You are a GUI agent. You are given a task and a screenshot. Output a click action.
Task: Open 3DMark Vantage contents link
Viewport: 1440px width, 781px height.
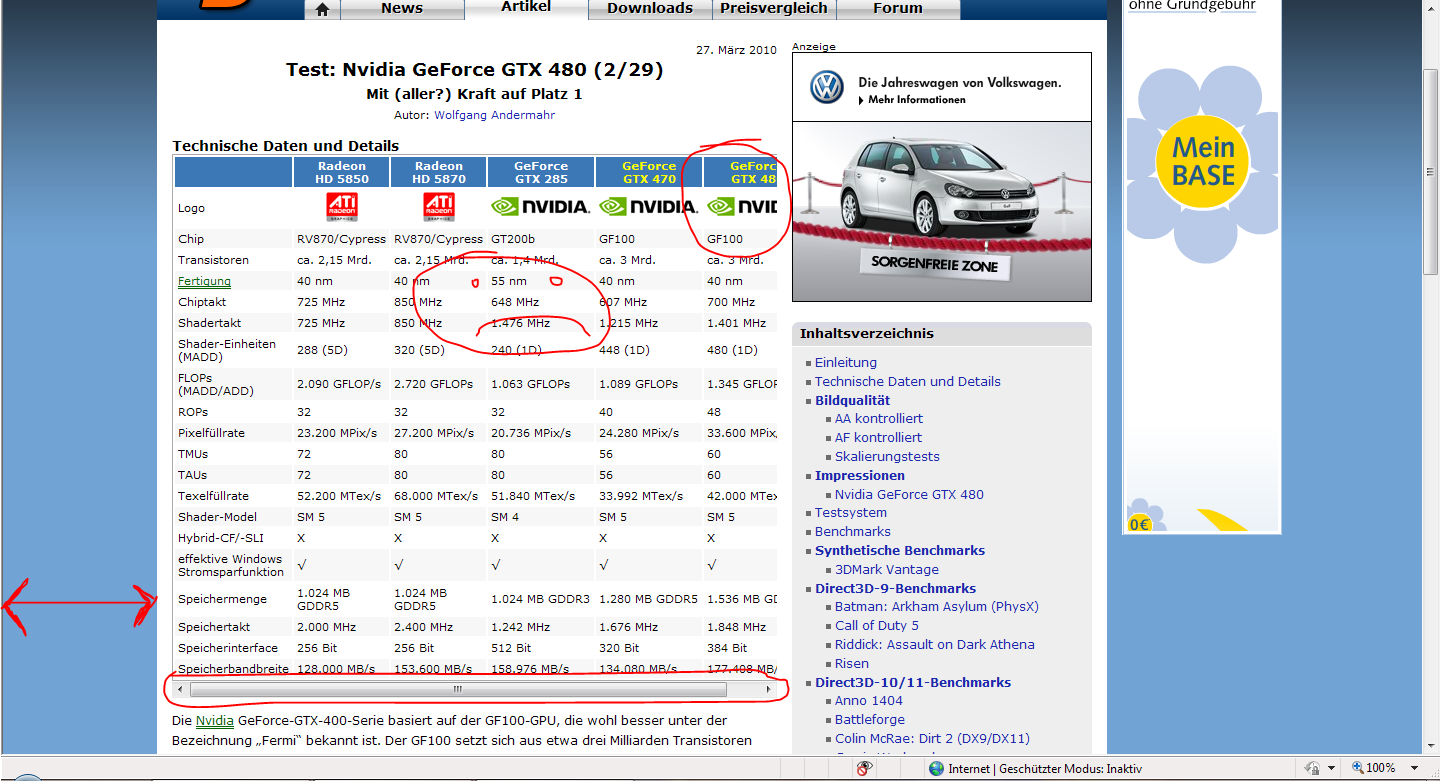[x=887, y=570]
